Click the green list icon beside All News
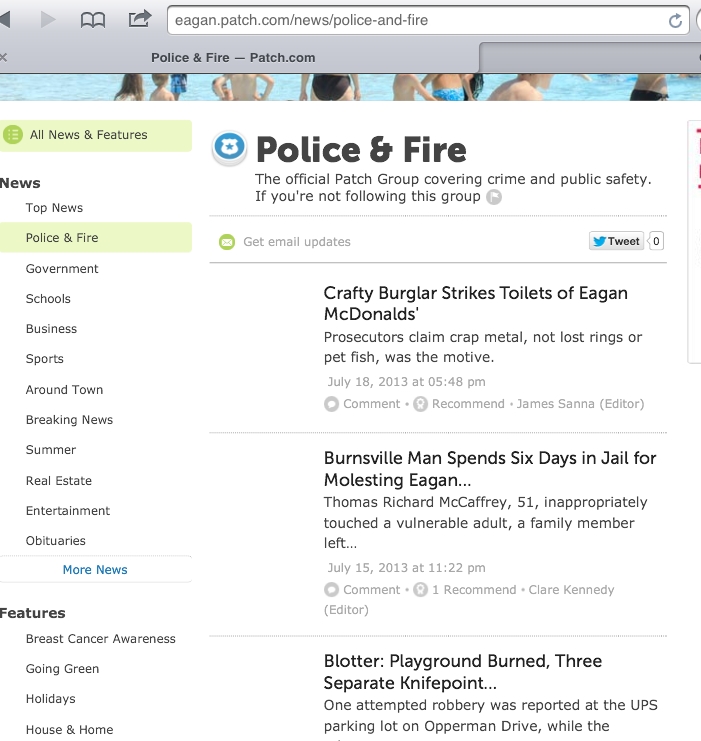 click(x=13, y=135)
